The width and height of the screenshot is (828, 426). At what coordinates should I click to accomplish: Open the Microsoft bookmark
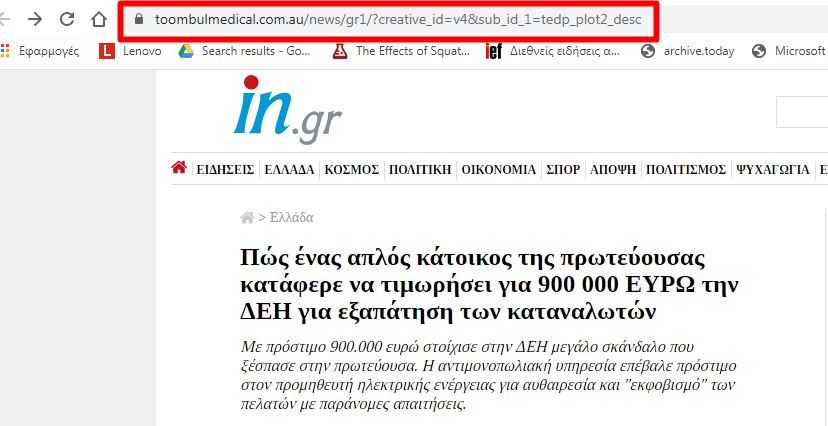(x=789, y=51)
